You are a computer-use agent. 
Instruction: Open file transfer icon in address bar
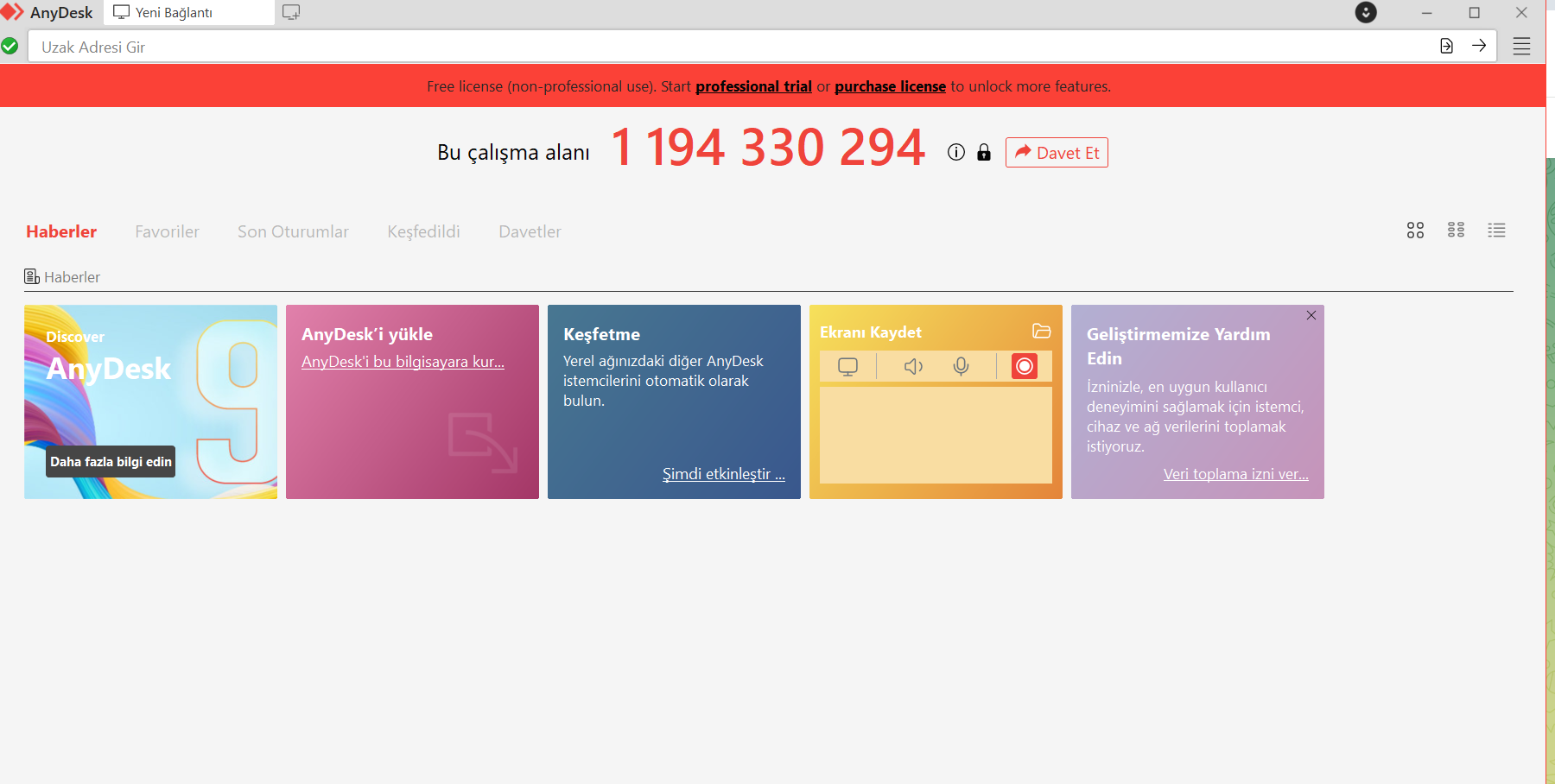click(x=1447, y=46)
